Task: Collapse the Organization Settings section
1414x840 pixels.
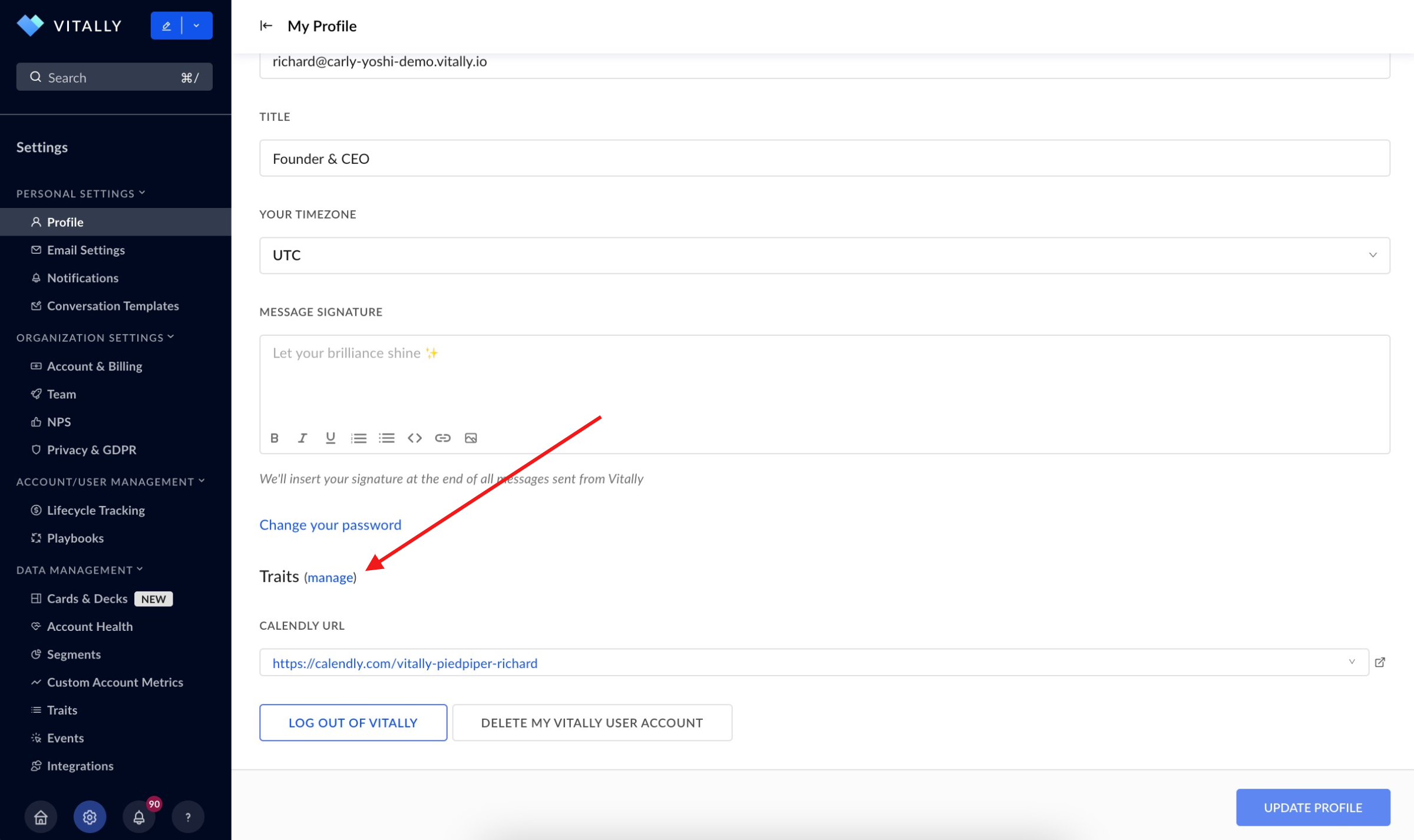Action: 95,338
